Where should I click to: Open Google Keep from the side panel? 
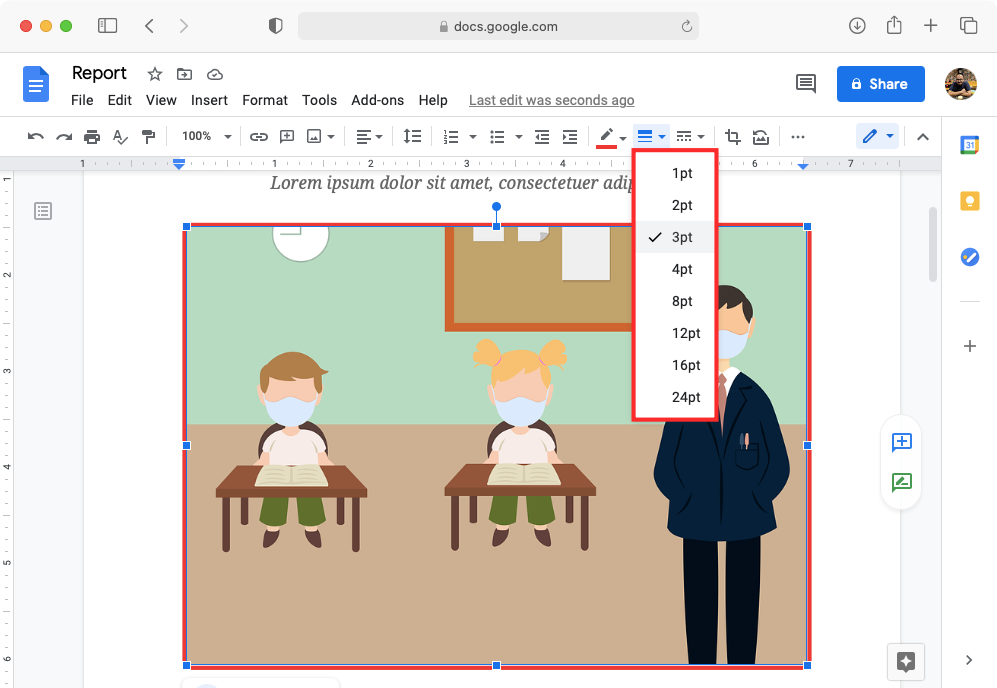(968, 201)
